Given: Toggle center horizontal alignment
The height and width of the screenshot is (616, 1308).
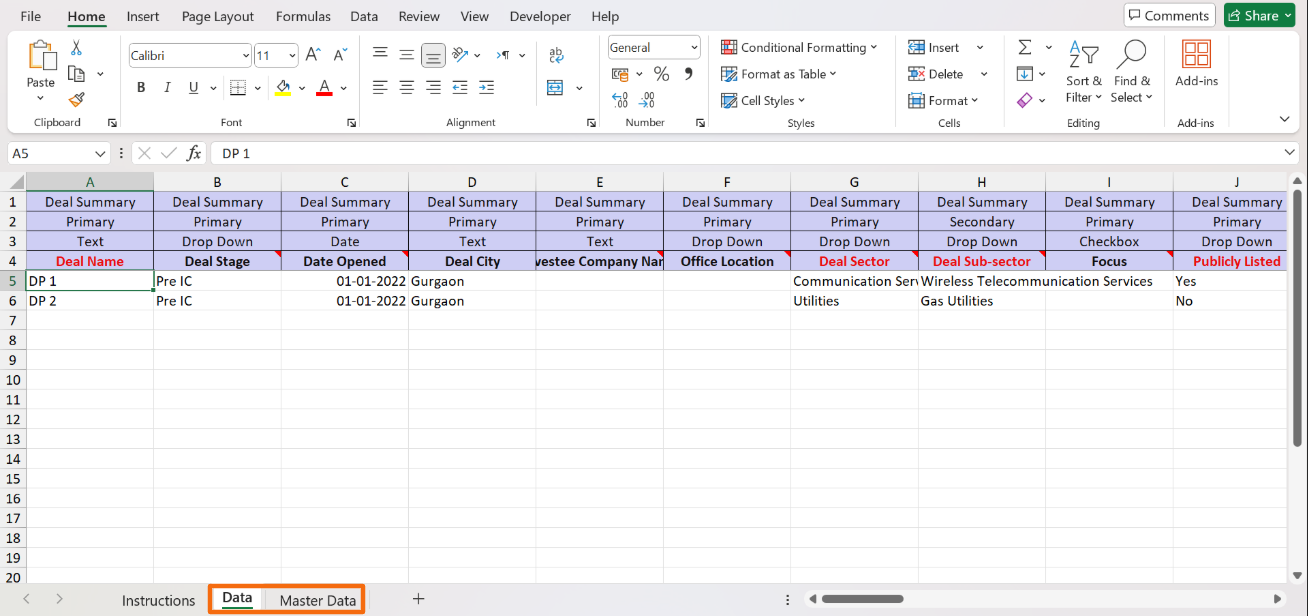Looking at the screenshot, I should click(406, 88).
